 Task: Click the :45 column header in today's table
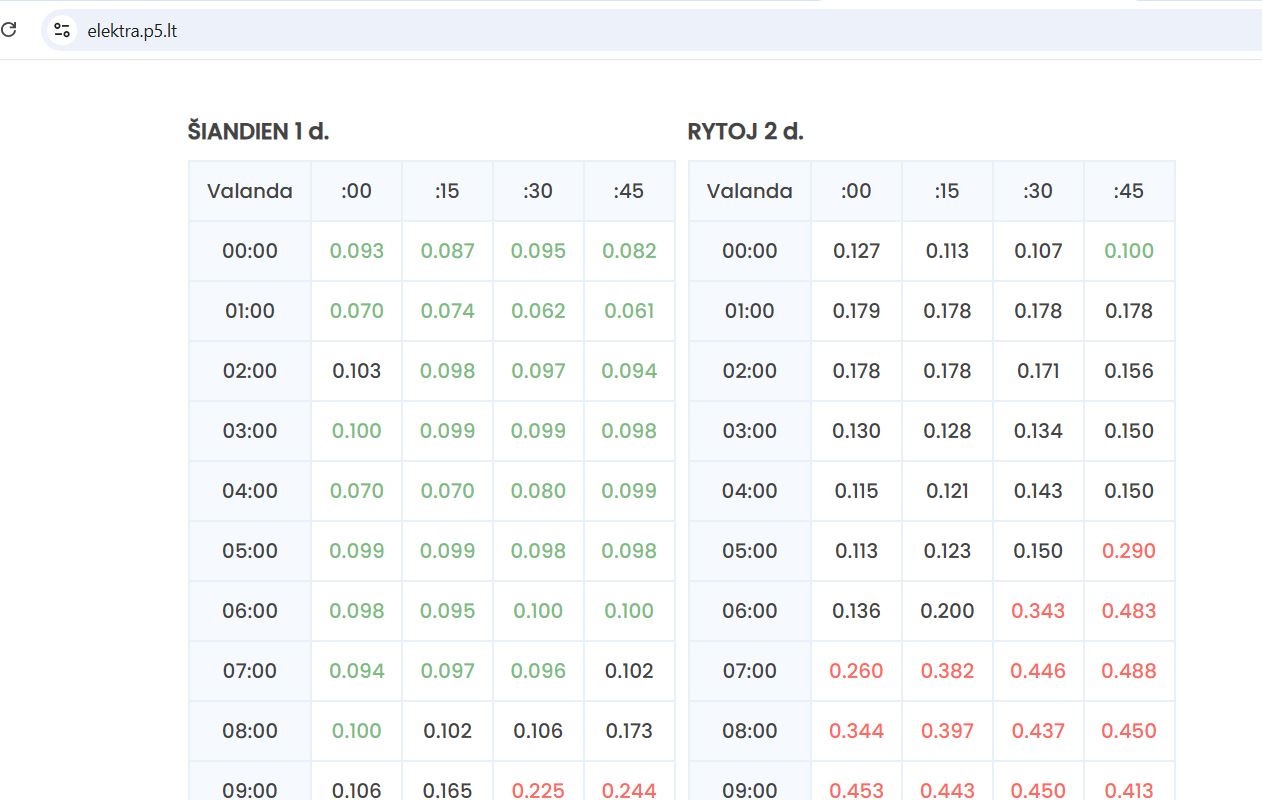[629, 191]
